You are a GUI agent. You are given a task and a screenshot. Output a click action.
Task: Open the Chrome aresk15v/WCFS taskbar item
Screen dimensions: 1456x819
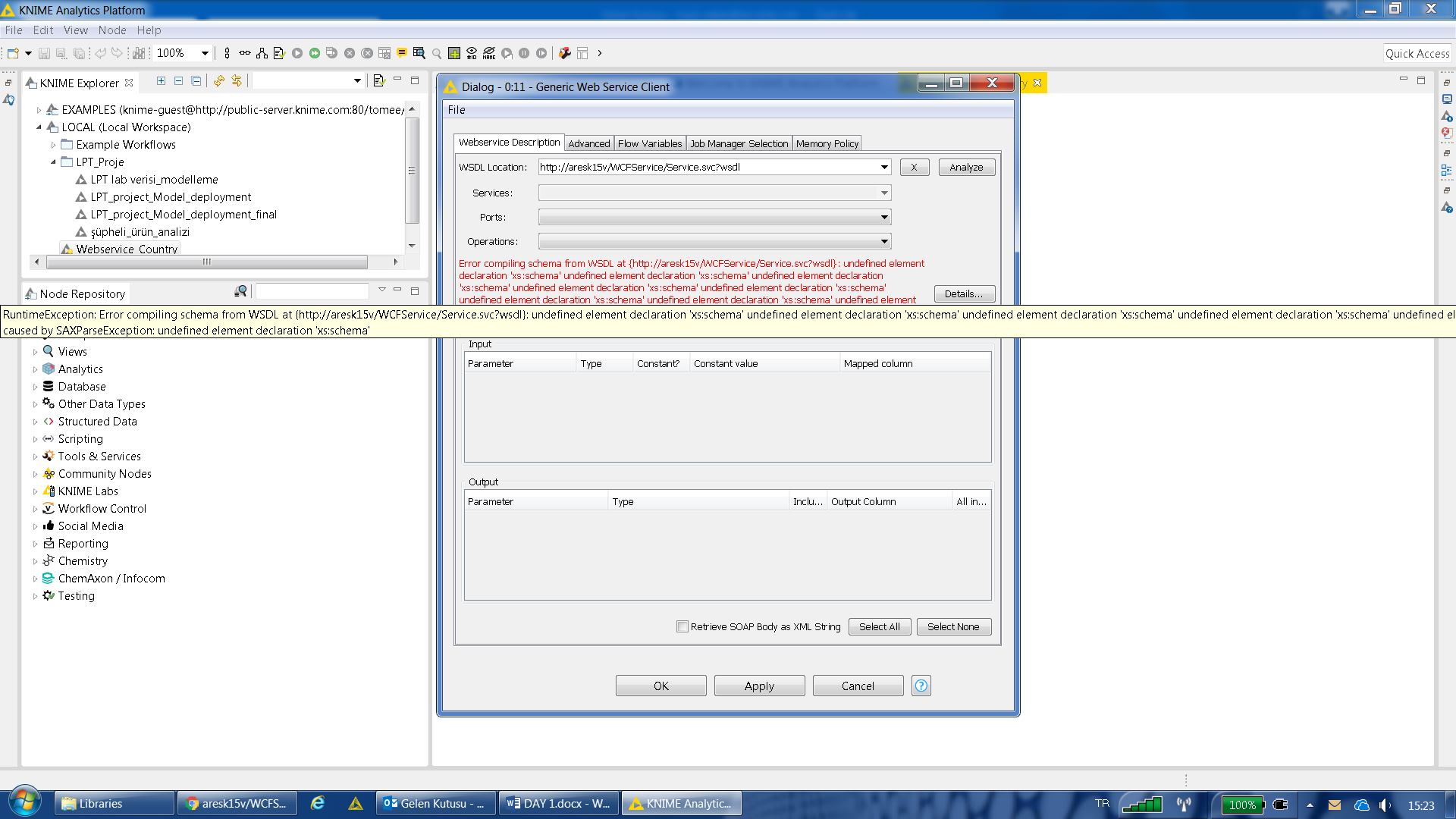coord(237,803)
